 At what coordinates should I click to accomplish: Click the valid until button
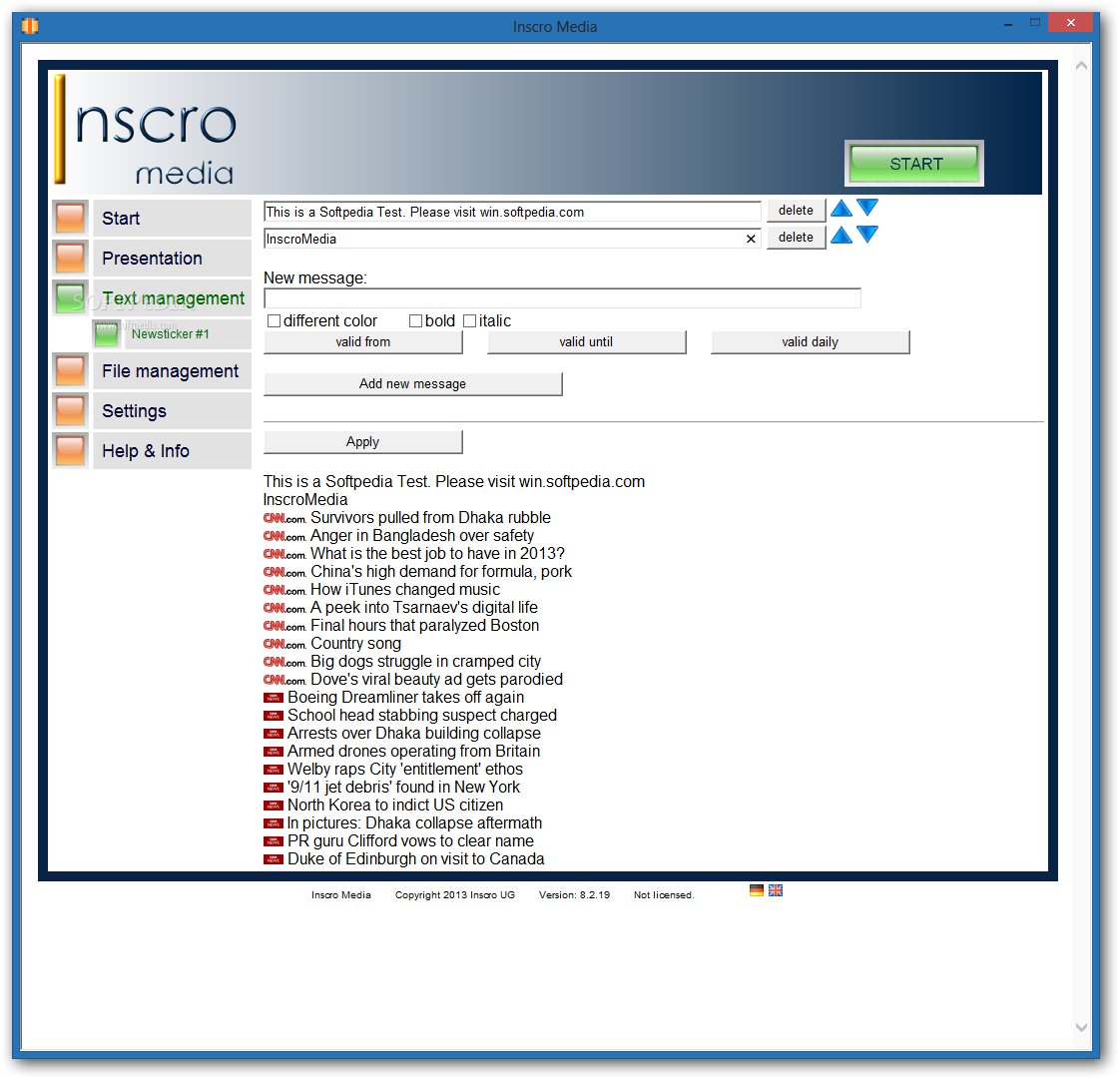pos(586,342)
